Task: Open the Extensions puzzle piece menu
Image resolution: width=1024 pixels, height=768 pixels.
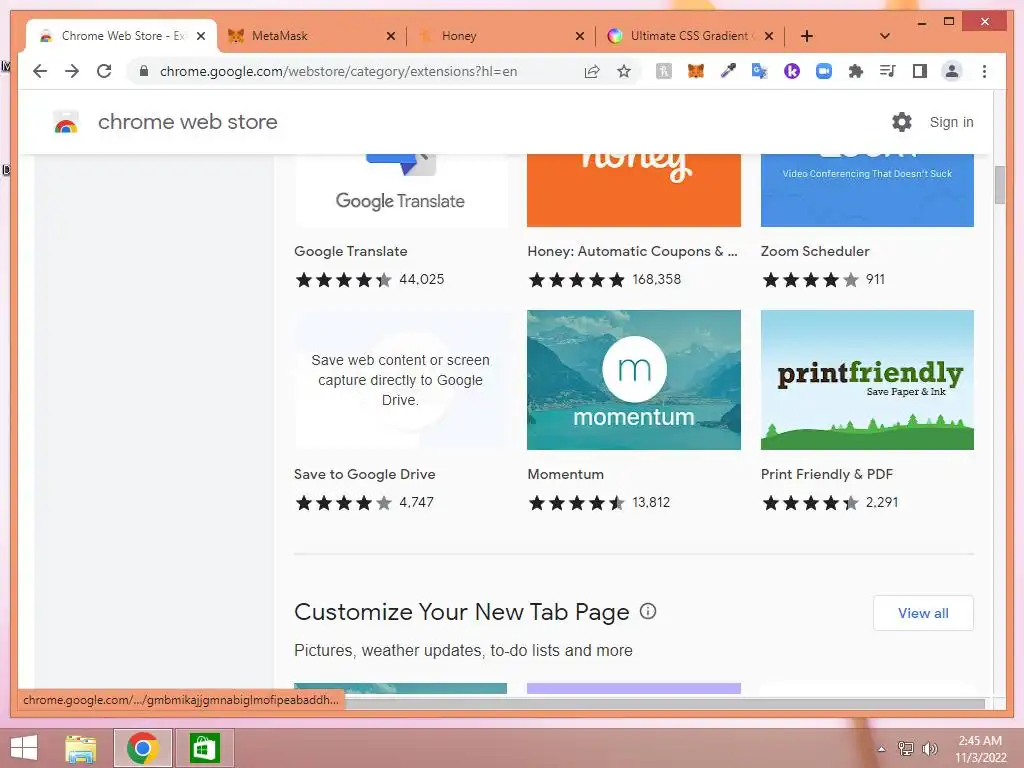Action: [x=856, y=71]
